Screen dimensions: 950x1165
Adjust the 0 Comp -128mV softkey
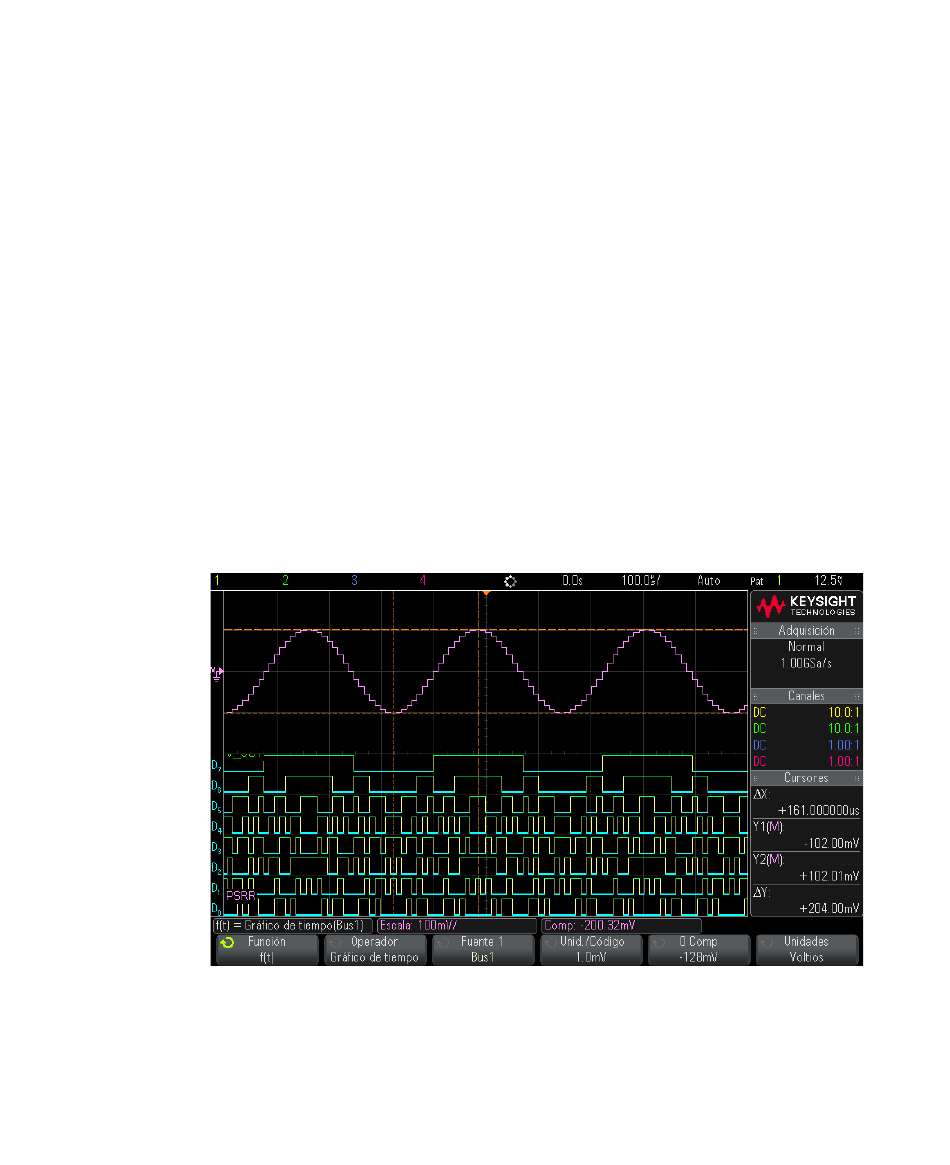click(699, 950)
